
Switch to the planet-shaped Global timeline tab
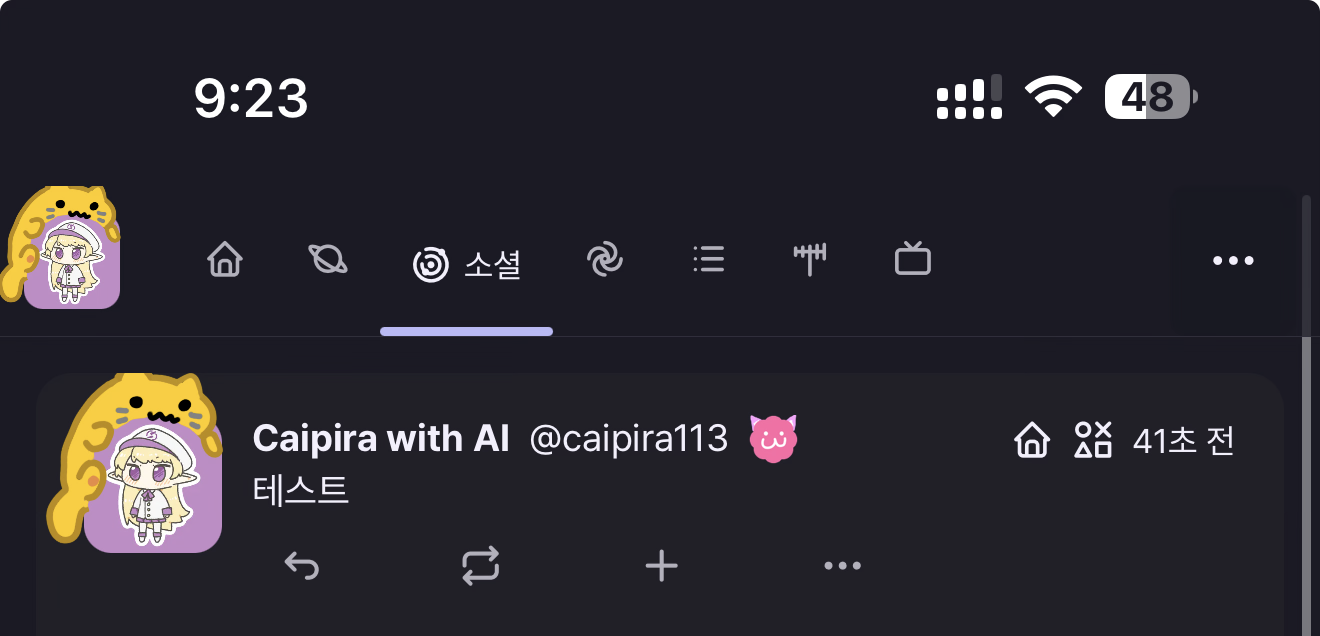click(x=328, y=261)
